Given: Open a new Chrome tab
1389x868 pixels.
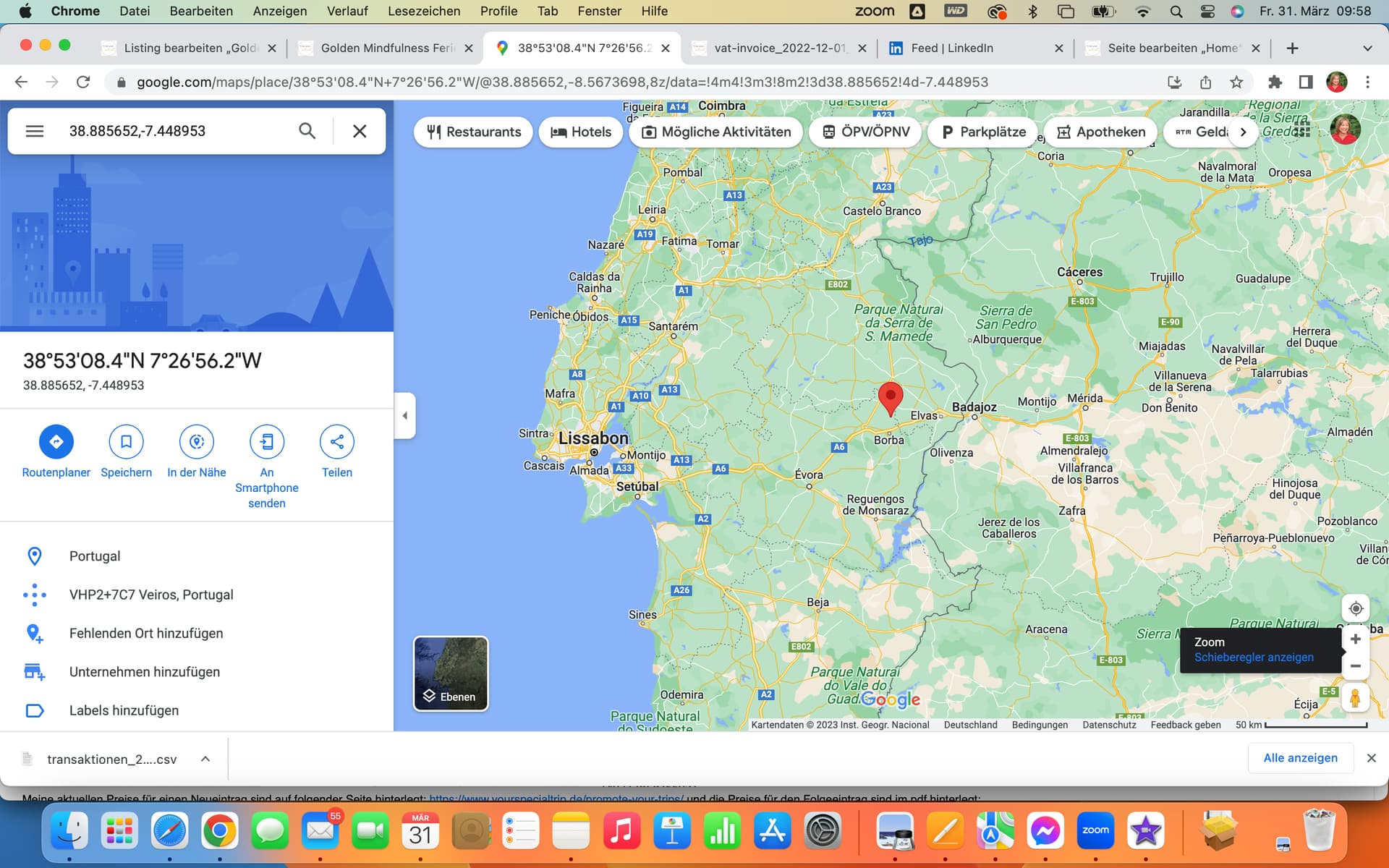Looking at the screenshot, I should [1293, 48].
